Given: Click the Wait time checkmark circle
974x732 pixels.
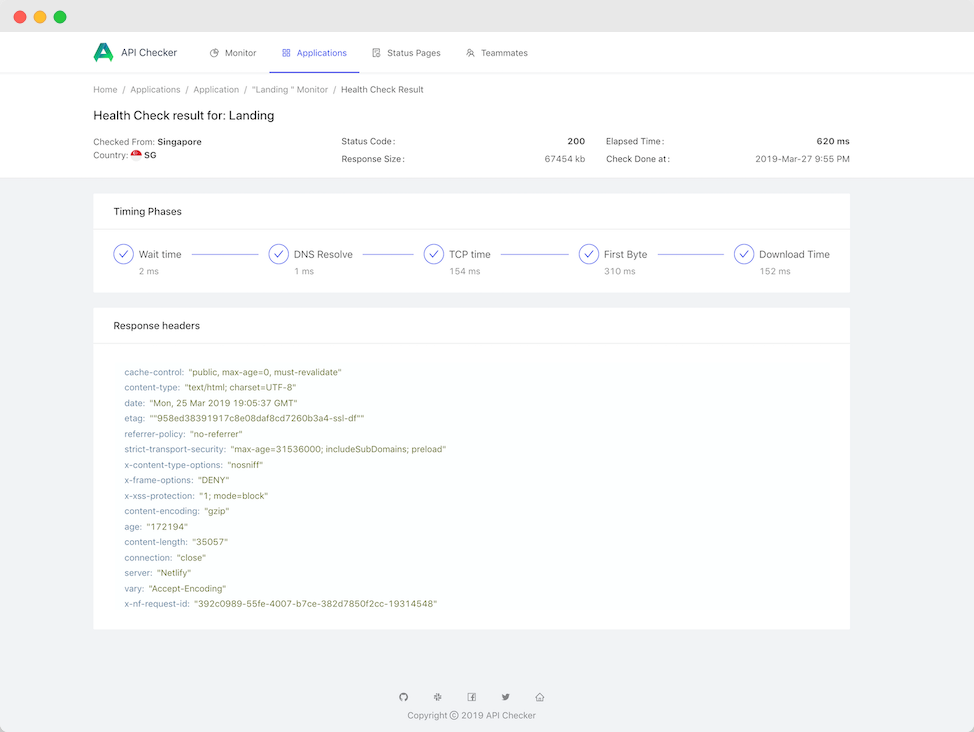Looking at the screenshot, I should pyautogui.click(x=124, y=254).
